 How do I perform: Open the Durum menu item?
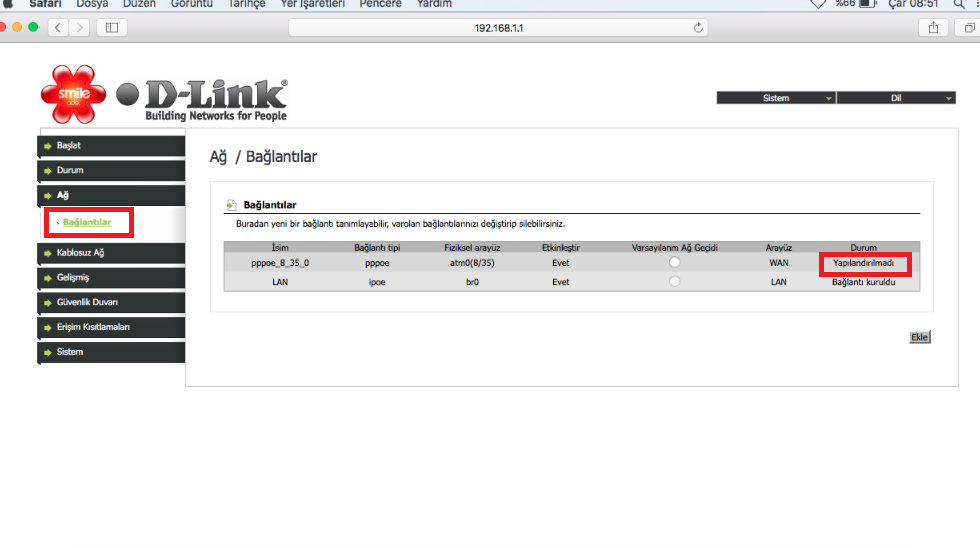click(x=112, y=170)
